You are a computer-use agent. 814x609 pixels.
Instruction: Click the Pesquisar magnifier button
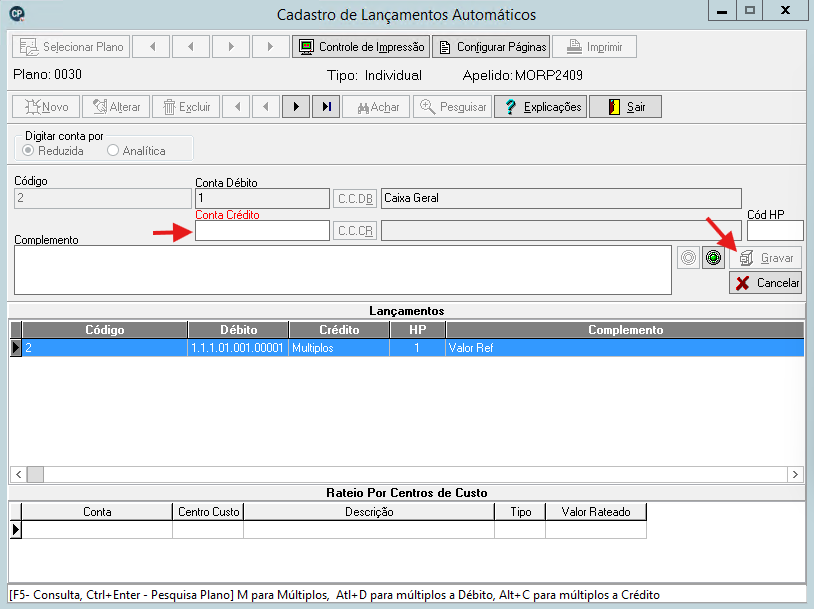click(x=453, y=107)
